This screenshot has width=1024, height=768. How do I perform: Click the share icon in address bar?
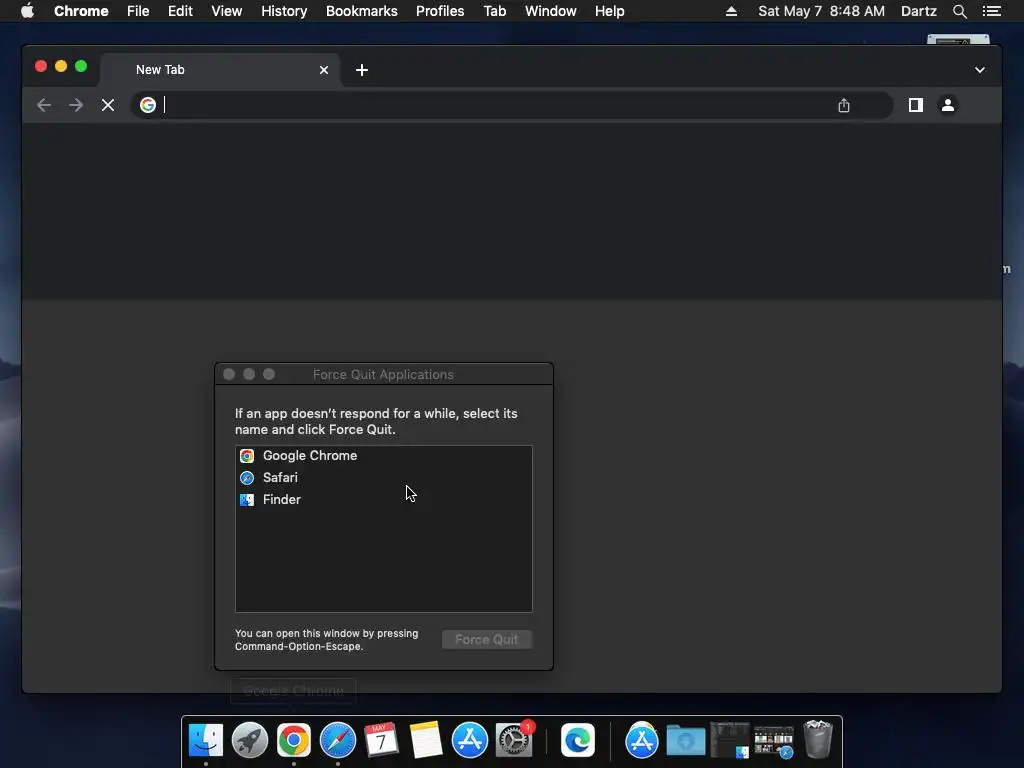844,105
